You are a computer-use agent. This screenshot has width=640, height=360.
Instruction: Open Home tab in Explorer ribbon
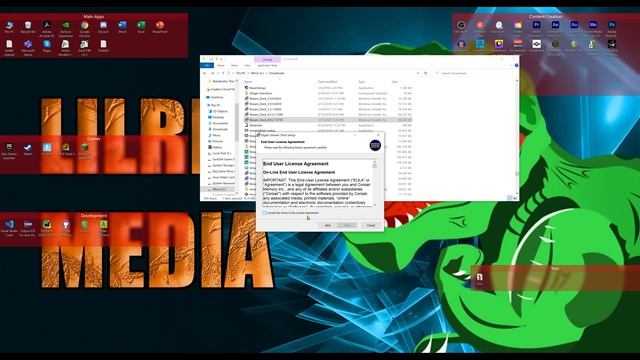coord(221,65)
